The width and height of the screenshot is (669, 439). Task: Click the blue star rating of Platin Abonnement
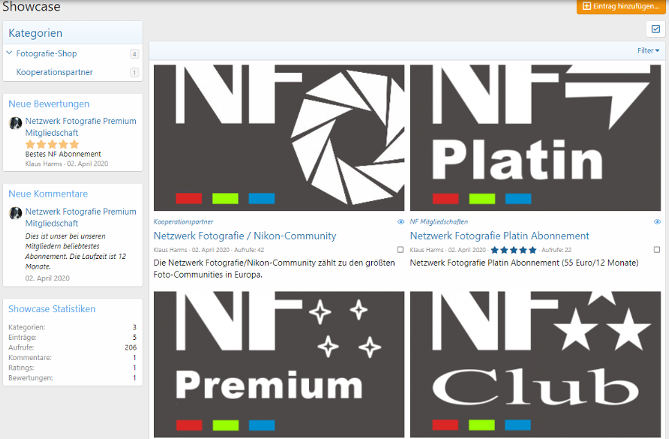pos(513,250)
